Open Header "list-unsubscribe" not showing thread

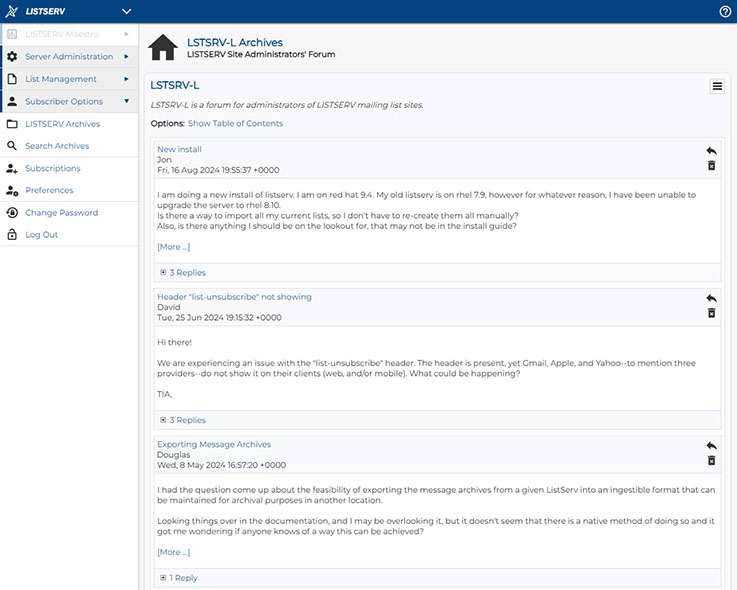(x=234, y=297)
